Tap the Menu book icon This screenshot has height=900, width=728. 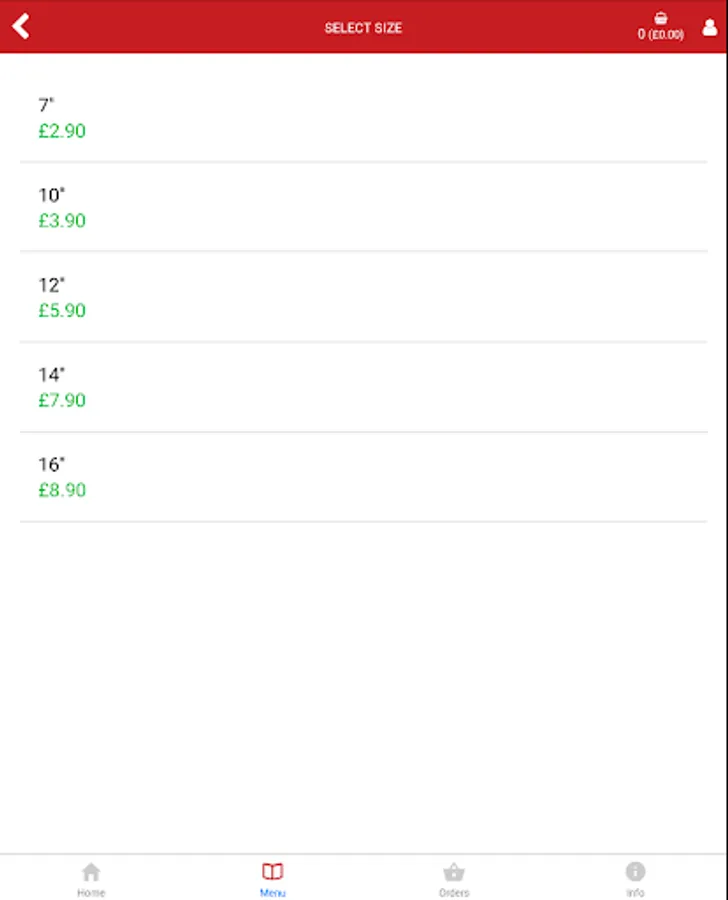[x=272, y=871]
